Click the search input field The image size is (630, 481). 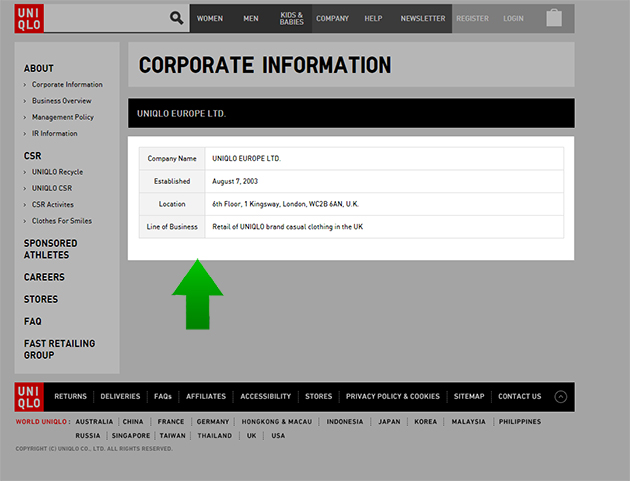[x=106, y=18]
